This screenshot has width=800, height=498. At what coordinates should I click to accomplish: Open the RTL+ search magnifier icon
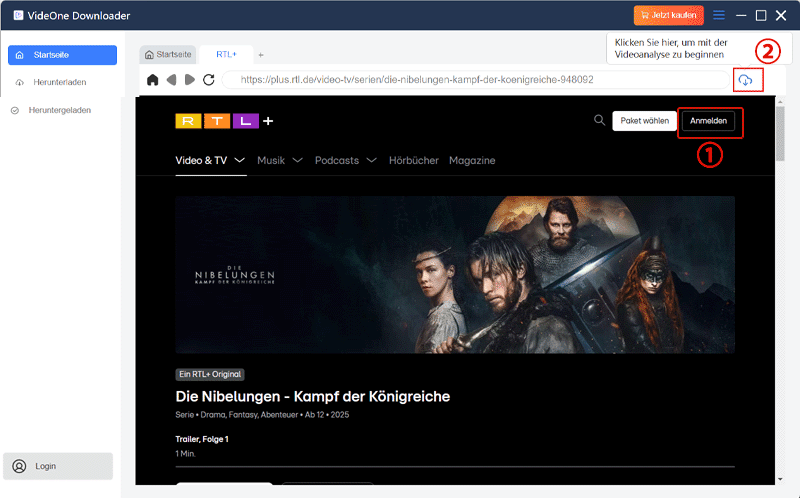click(599, 120)
